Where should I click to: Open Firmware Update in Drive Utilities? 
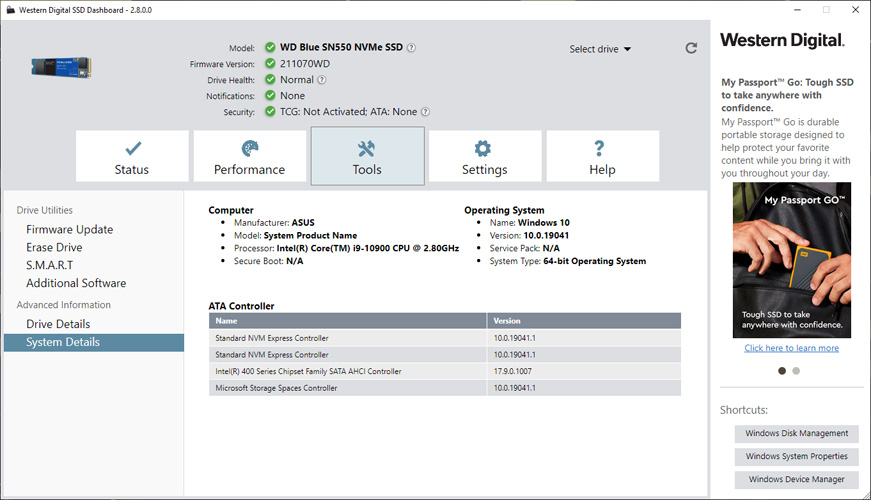69,229
